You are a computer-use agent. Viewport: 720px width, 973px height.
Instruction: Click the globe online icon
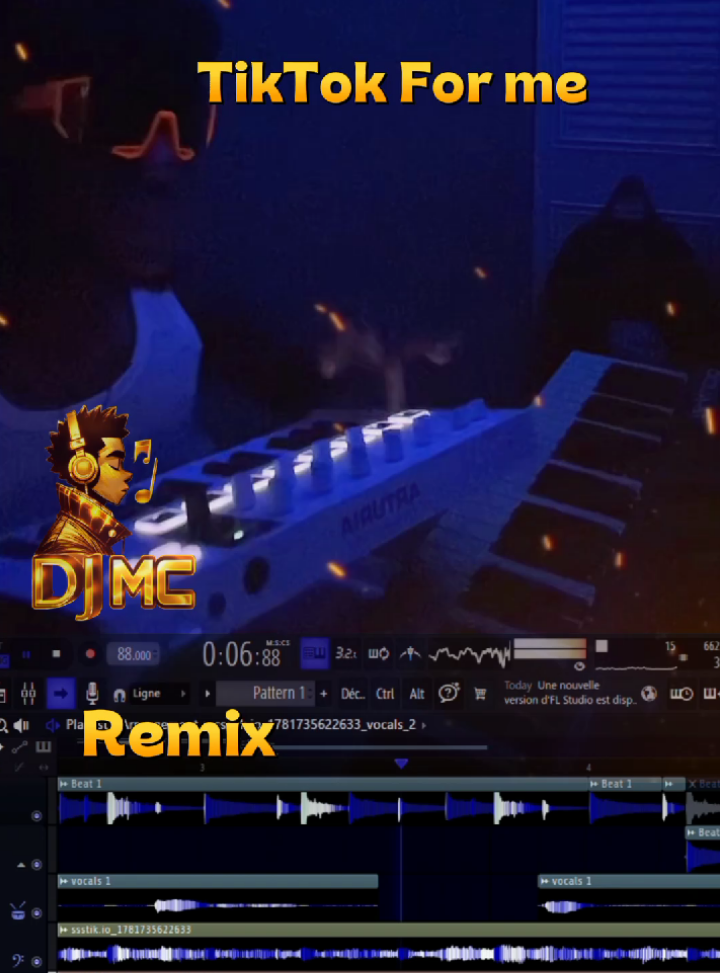(649, 693)
